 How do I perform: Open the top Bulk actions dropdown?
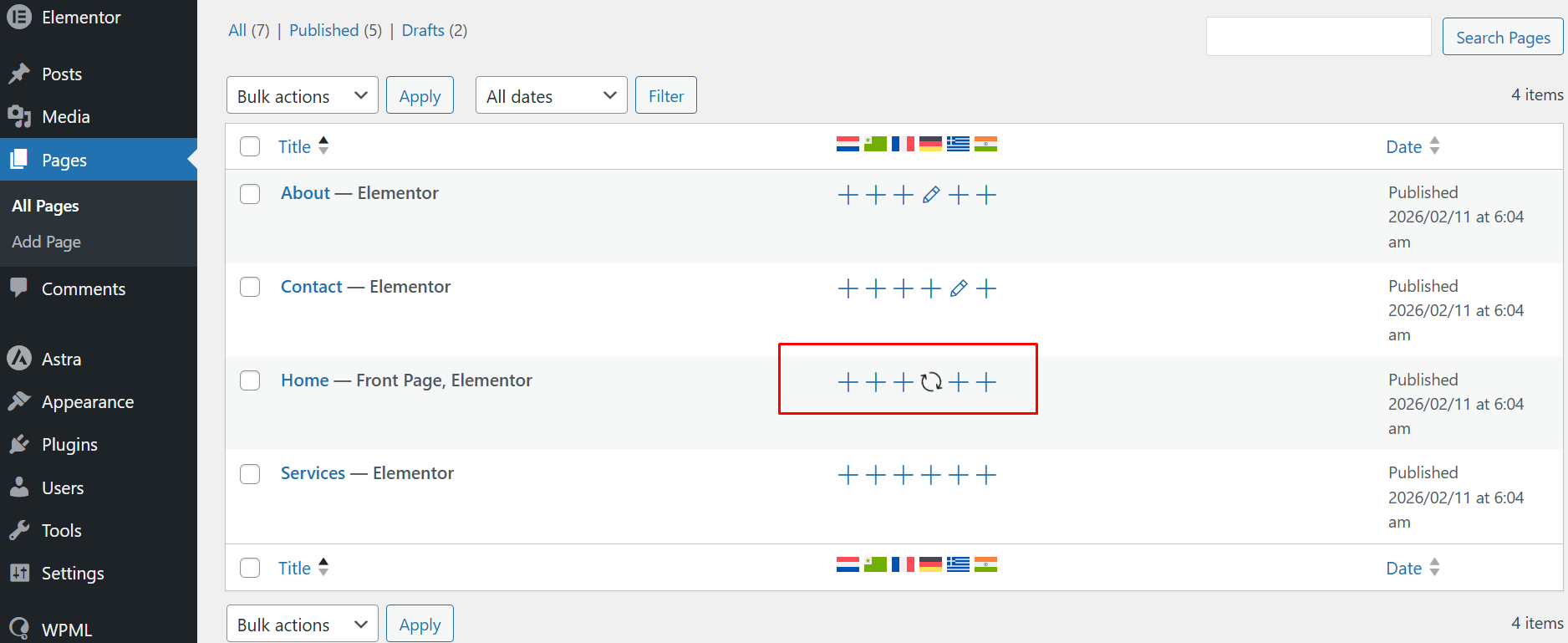(x=302, y=95)
